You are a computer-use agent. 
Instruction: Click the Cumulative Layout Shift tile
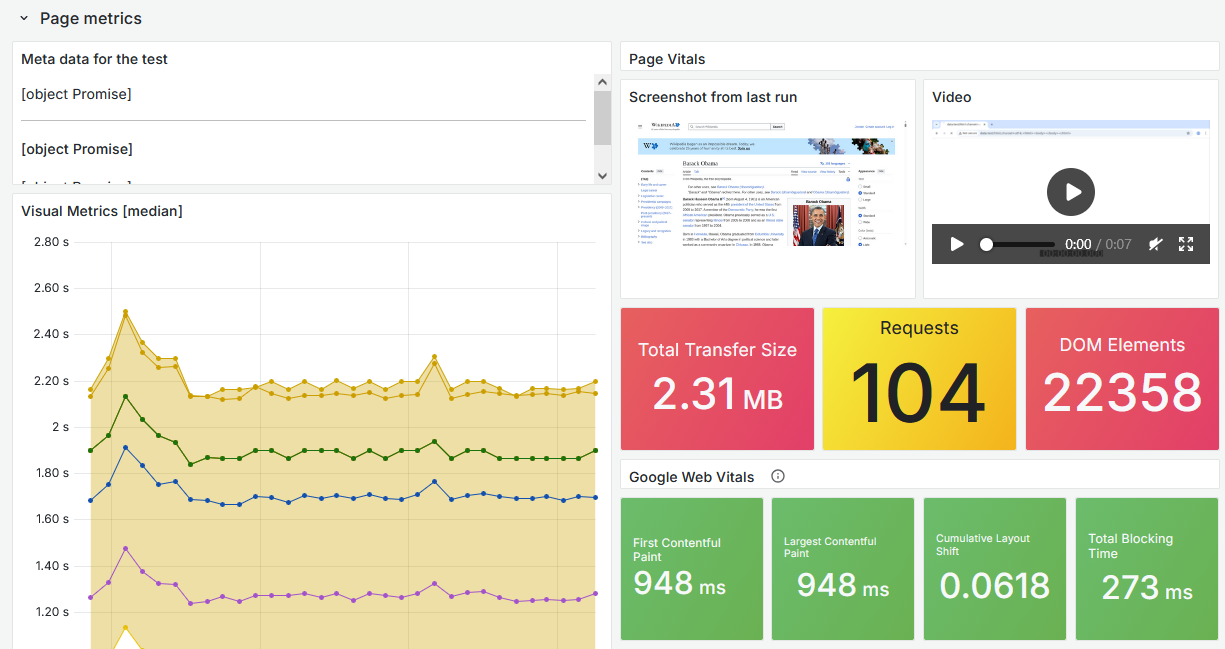[x=994, y=569]
